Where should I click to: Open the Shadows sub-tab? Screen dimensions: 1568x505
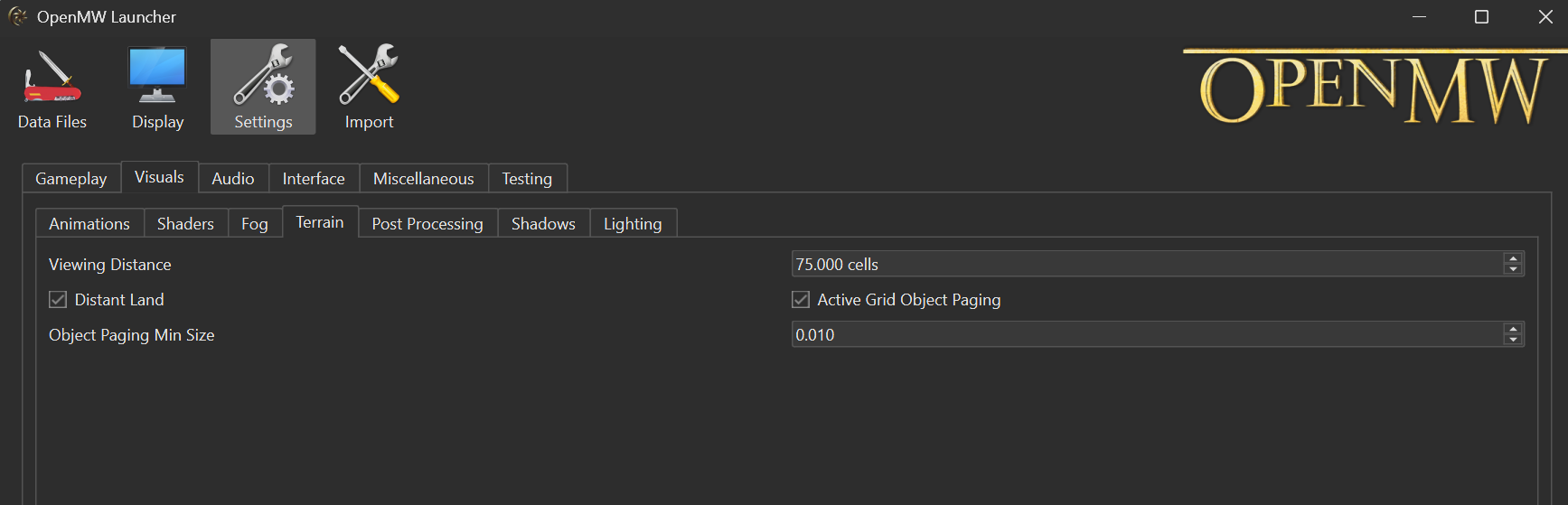(x=543, y=224)
